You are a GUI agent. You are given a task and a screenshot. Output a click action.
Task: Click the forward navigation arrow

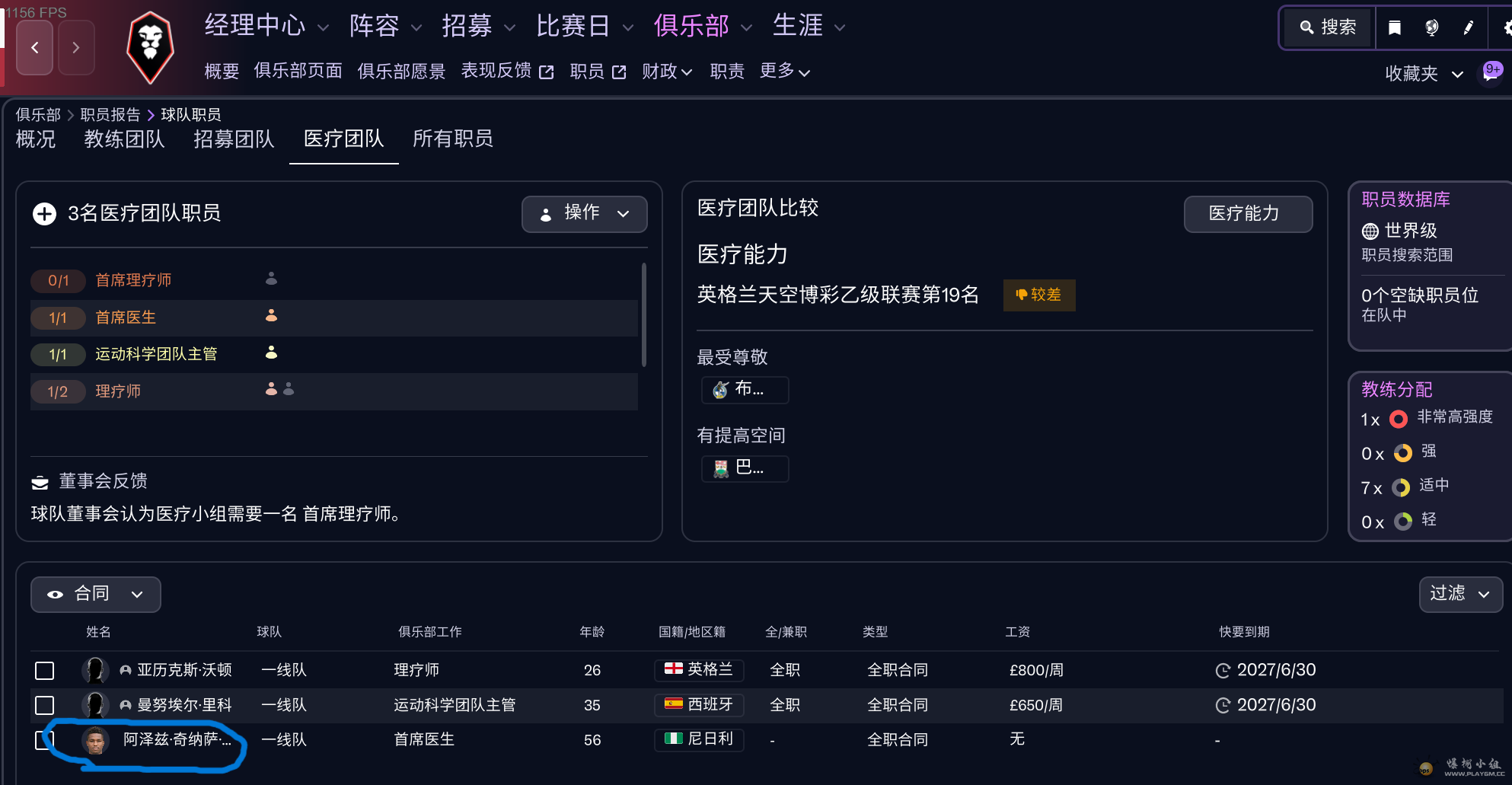pos(76,47)
